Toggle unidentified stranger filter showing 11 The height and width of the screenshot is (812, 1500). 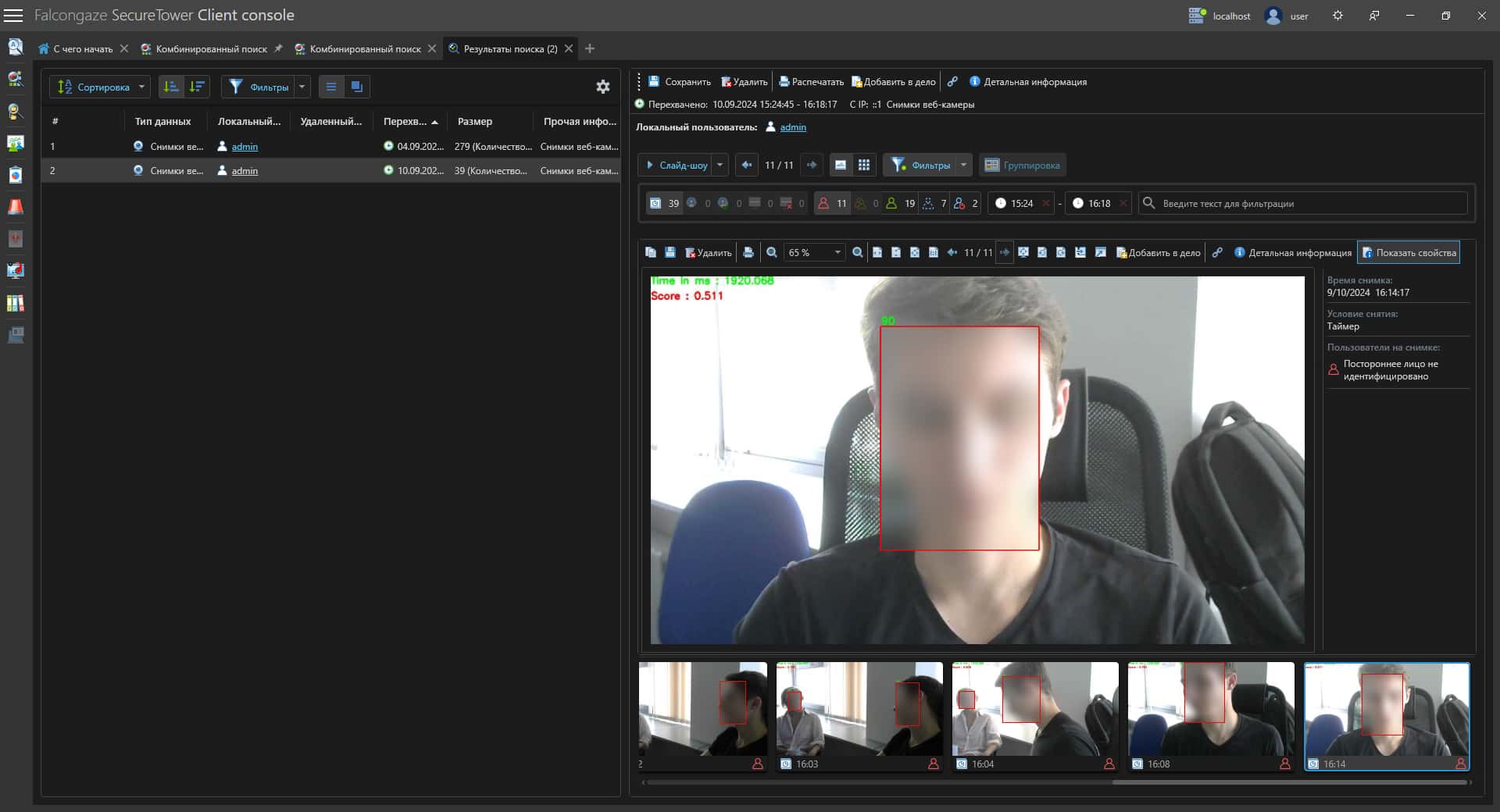pyautogui.click(x=832, y=203)
